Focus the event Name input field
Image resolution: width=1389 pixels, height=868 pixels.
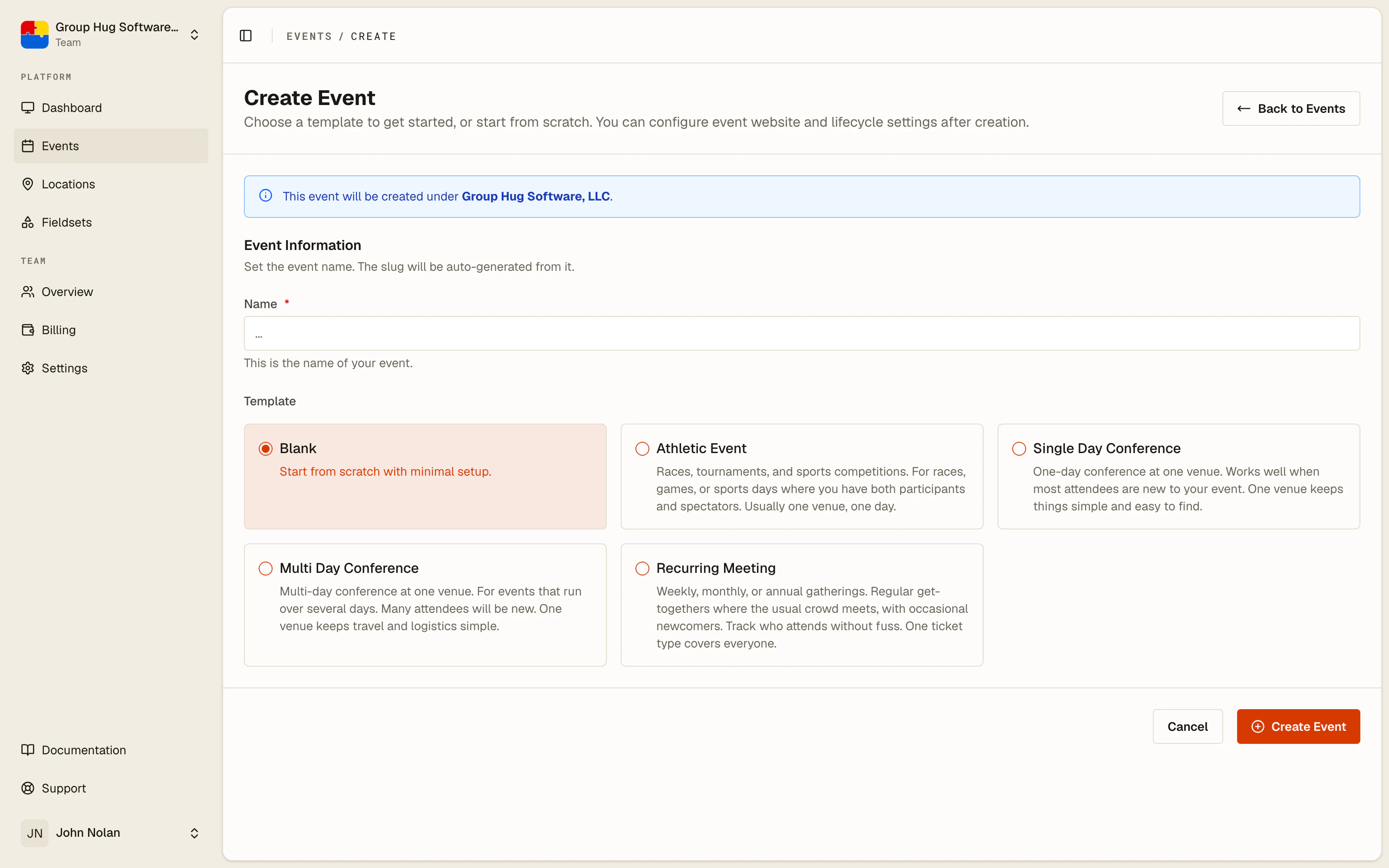[x=801, y=334]
